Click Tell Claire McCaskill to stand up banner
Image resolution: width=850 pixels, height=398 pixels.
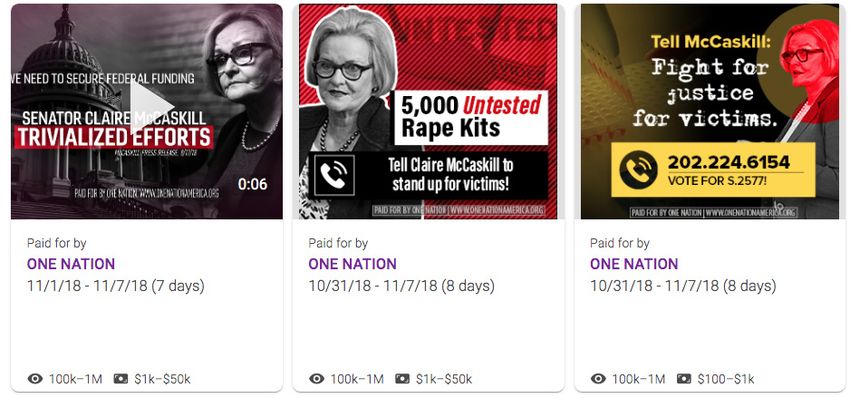click(428, 175)
